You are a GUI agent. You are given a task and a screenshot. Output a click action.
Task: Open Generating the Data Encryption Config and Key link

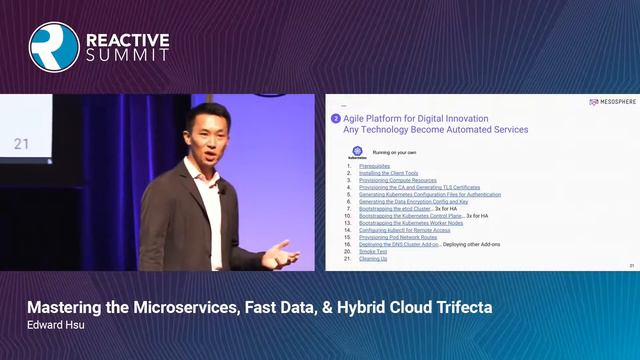click(413, 202)
